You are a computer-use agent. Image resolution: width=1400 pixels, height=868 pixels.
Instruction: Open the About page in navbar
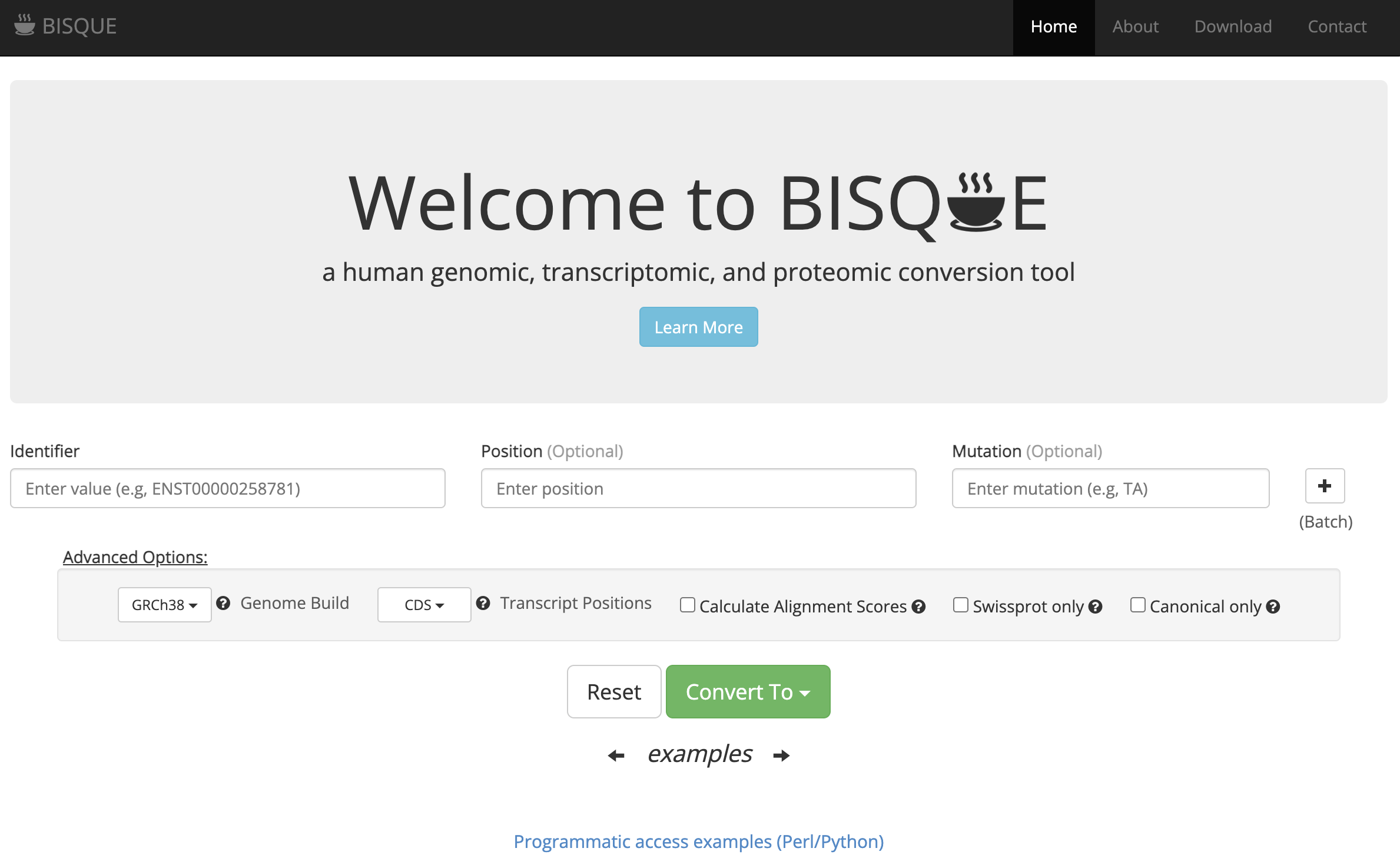(1135, 26)
